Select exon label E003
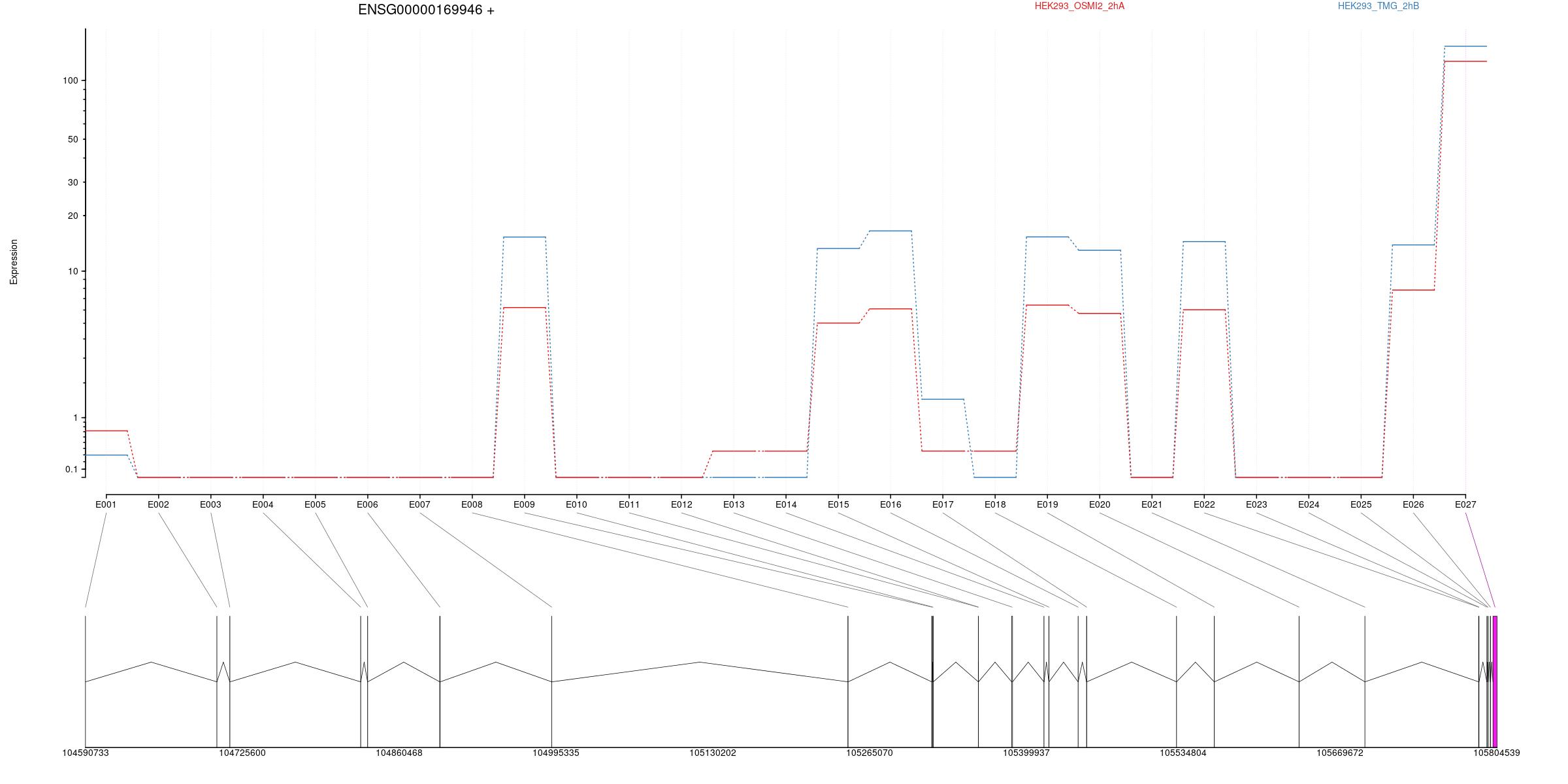 click(210, 504)
